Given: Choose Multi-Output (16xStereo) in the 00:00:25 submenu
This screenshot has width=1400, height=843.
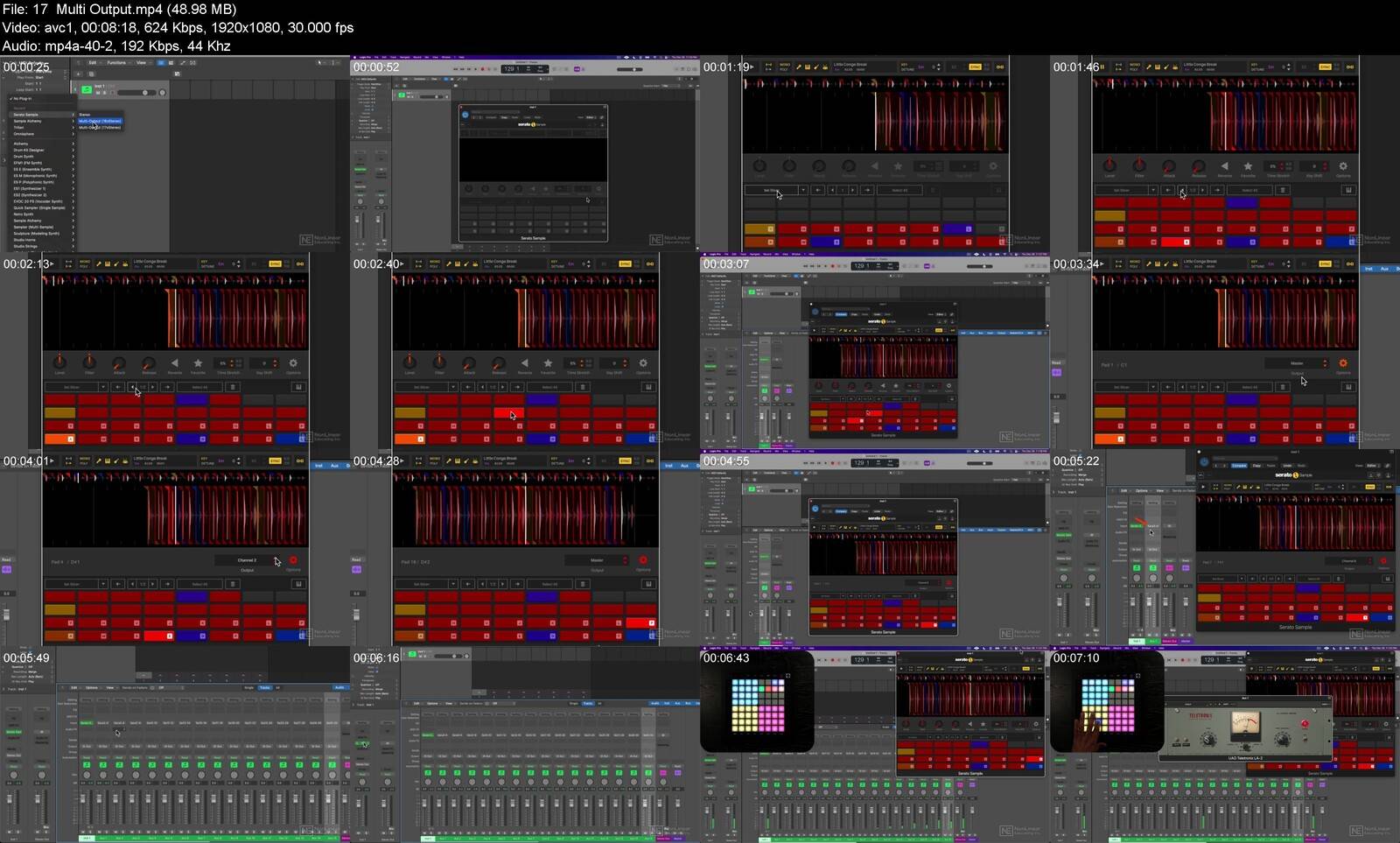Looking at the screenshot, I should [x=100, y=121].
